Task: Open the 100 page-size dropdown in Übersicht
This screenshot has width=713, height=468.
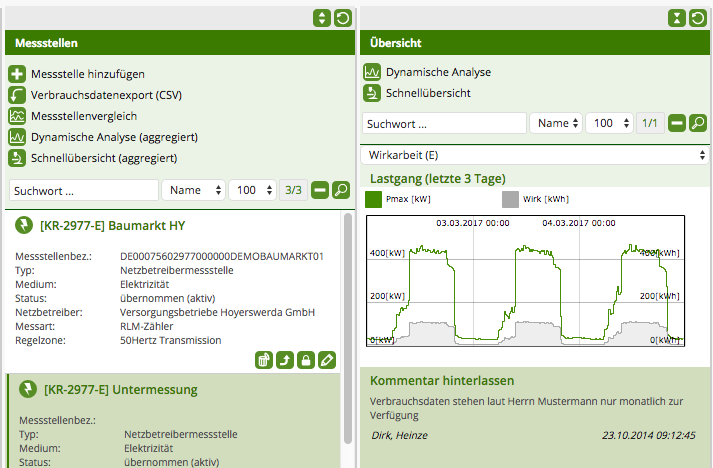Action: pos(608,123)
